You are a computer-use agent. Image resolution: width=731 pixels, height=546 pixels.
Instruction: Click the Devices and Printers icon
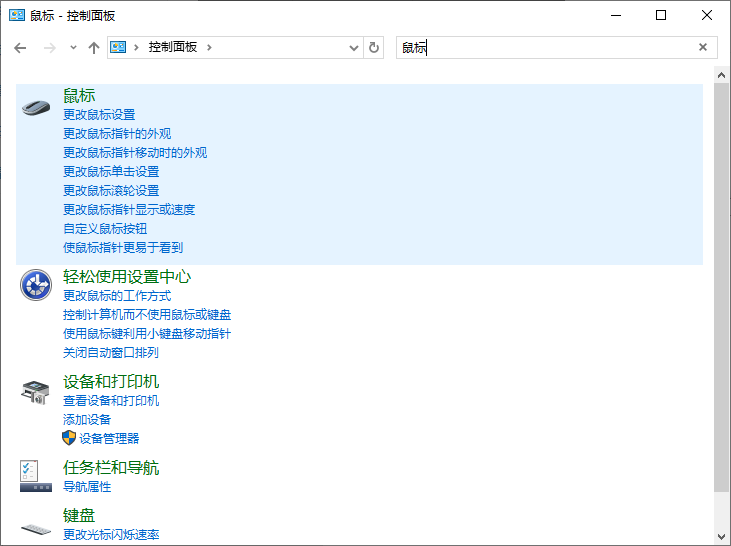(36, 392)
